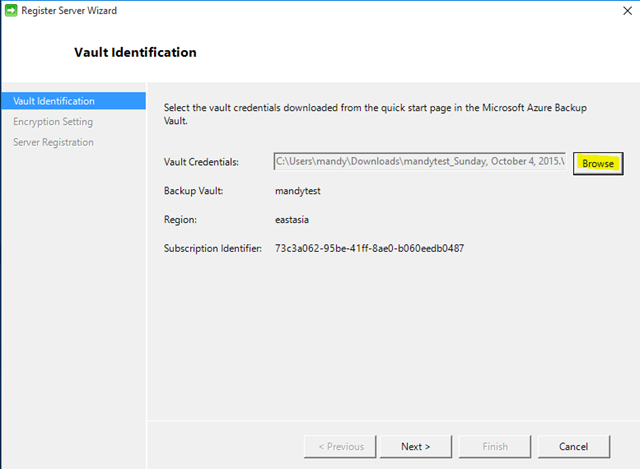The width and height of the screenshot is (640, 469).
Task: Click the vault credentials instruction text
Action: click(375, 114)
